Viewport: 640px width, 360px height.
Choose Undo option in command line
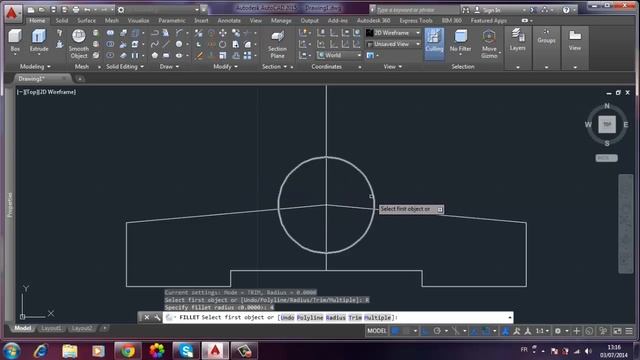tap(287, 318)
